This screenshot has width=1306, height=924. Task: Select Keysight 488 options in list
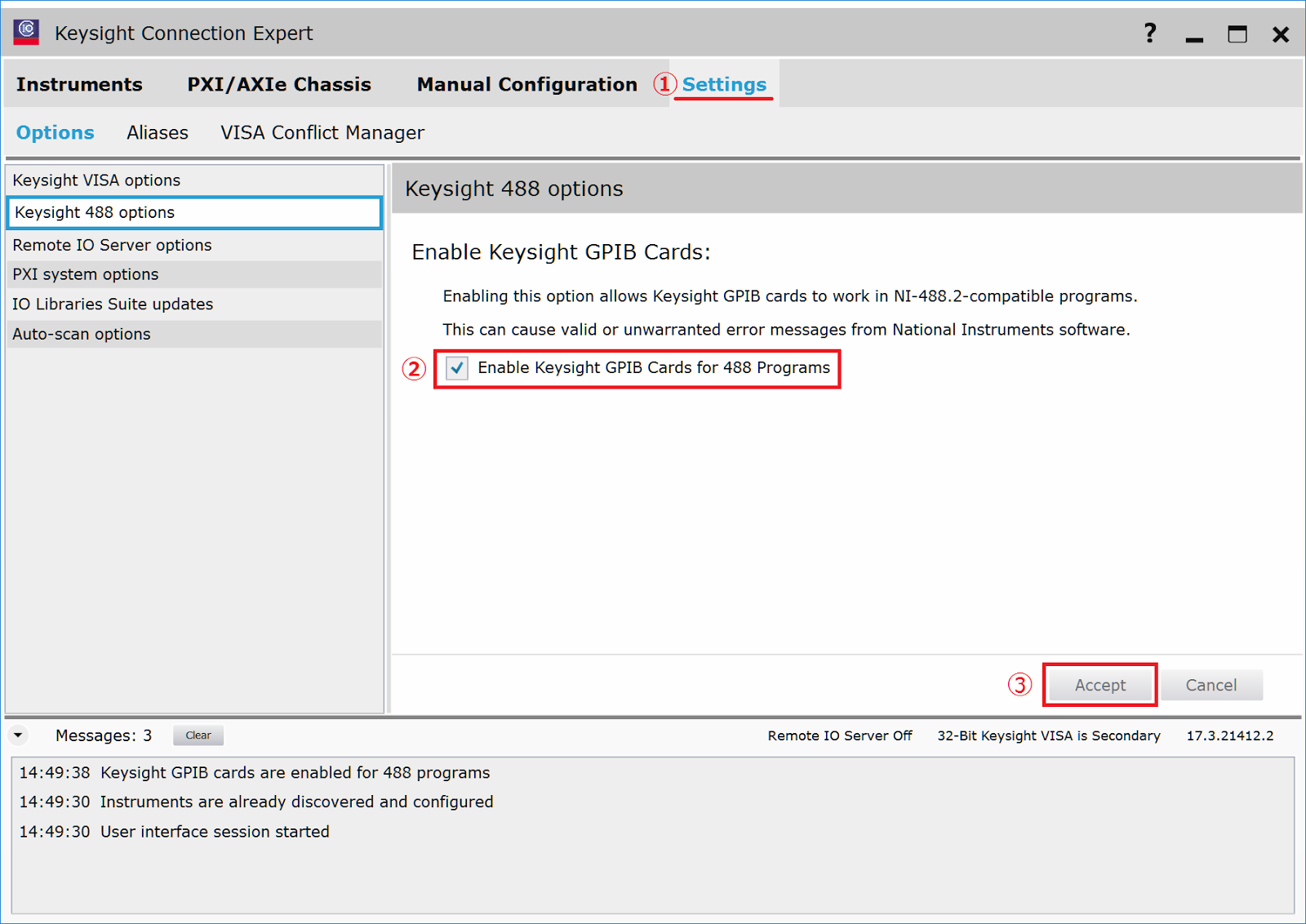(x=194, y=212)
